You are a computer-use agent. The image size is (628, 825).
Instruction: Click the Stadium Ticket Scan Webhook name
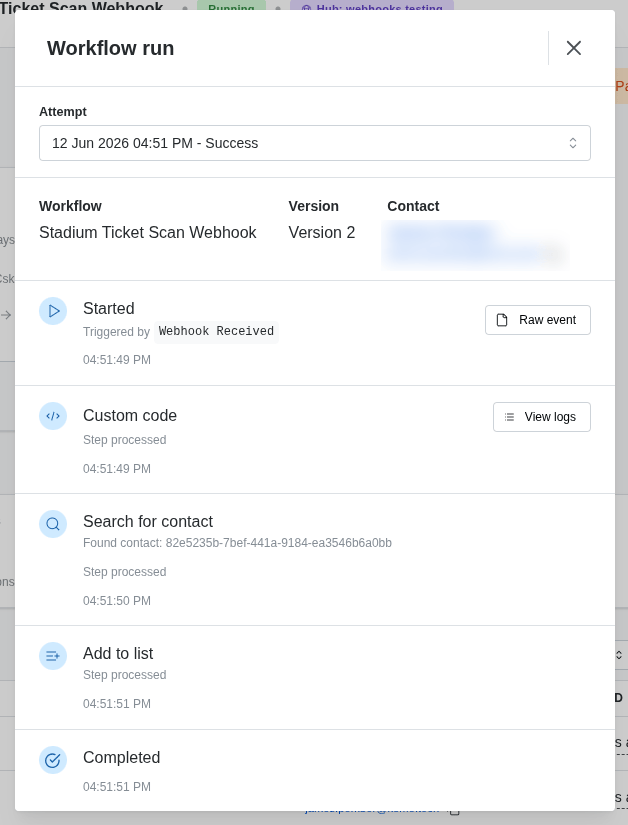pyautogui.click(x=148, y=233)
